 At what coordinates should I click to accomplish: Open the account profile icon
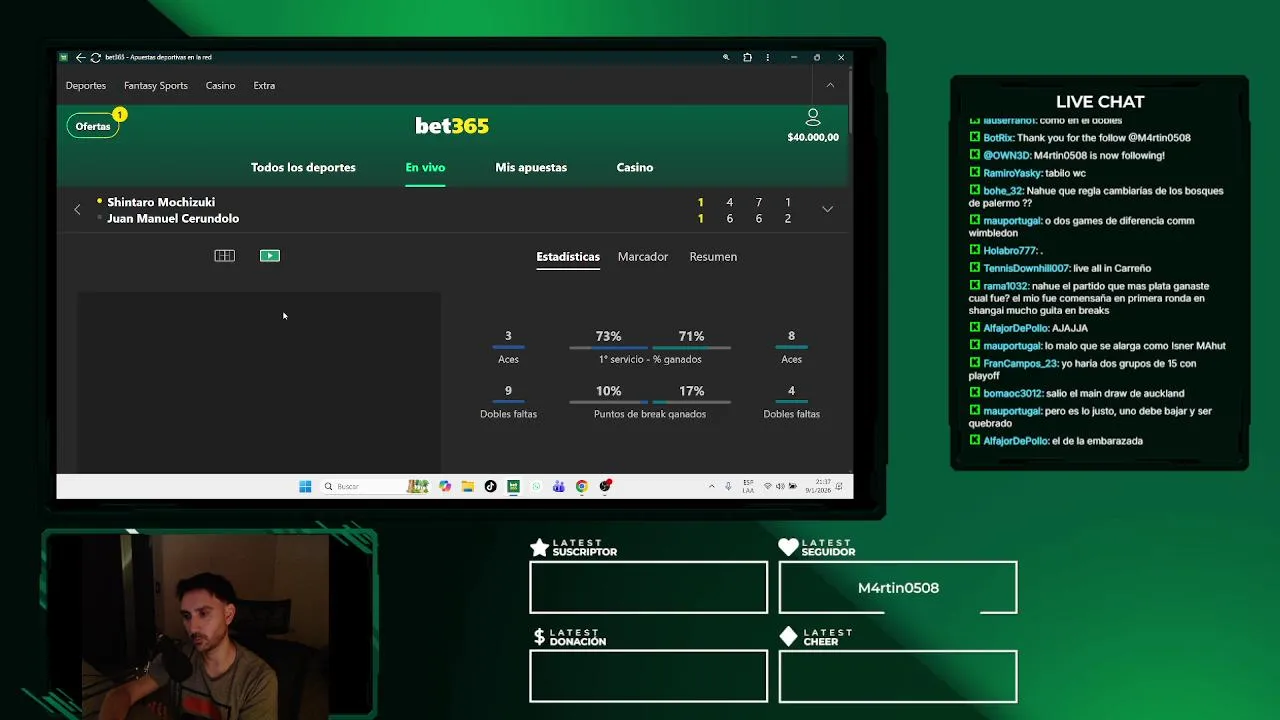(x=813, y=117)
